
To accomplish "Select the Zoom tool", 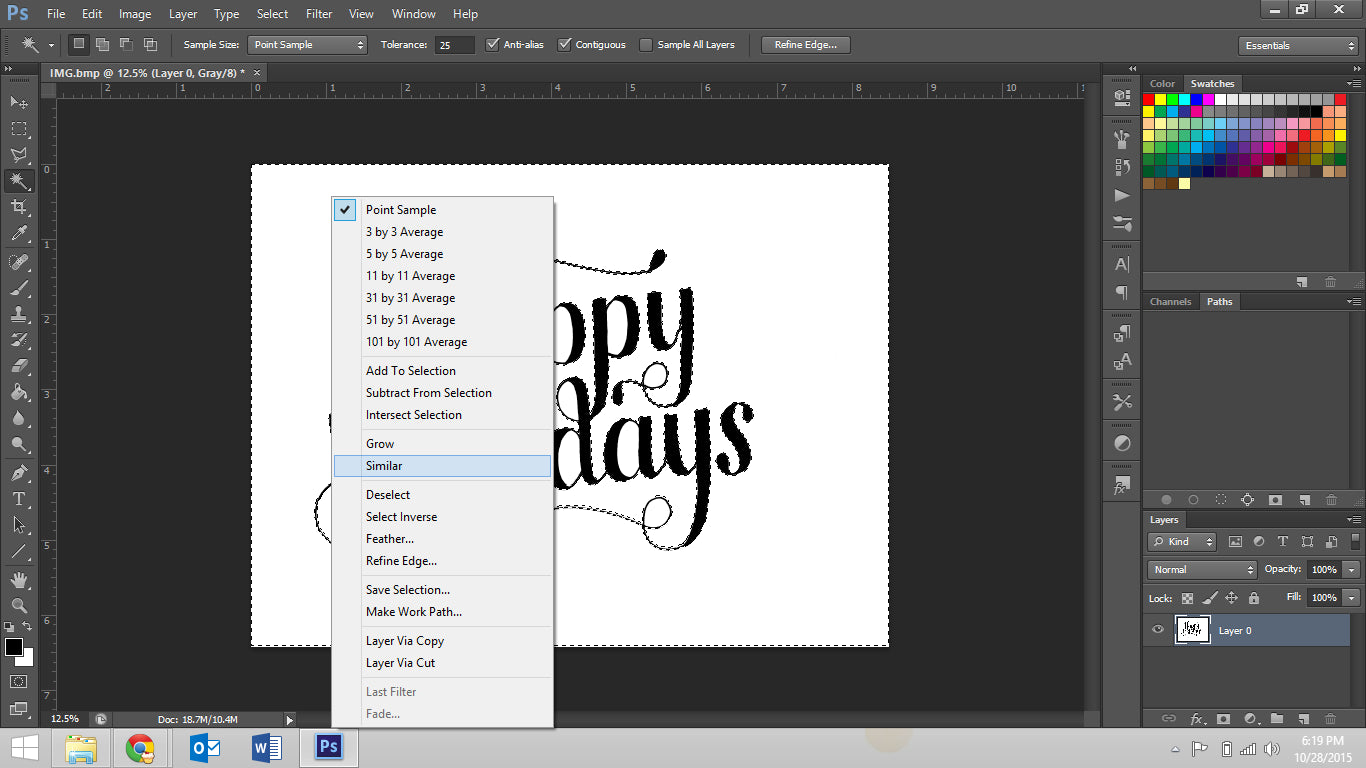I will point(18,606).
